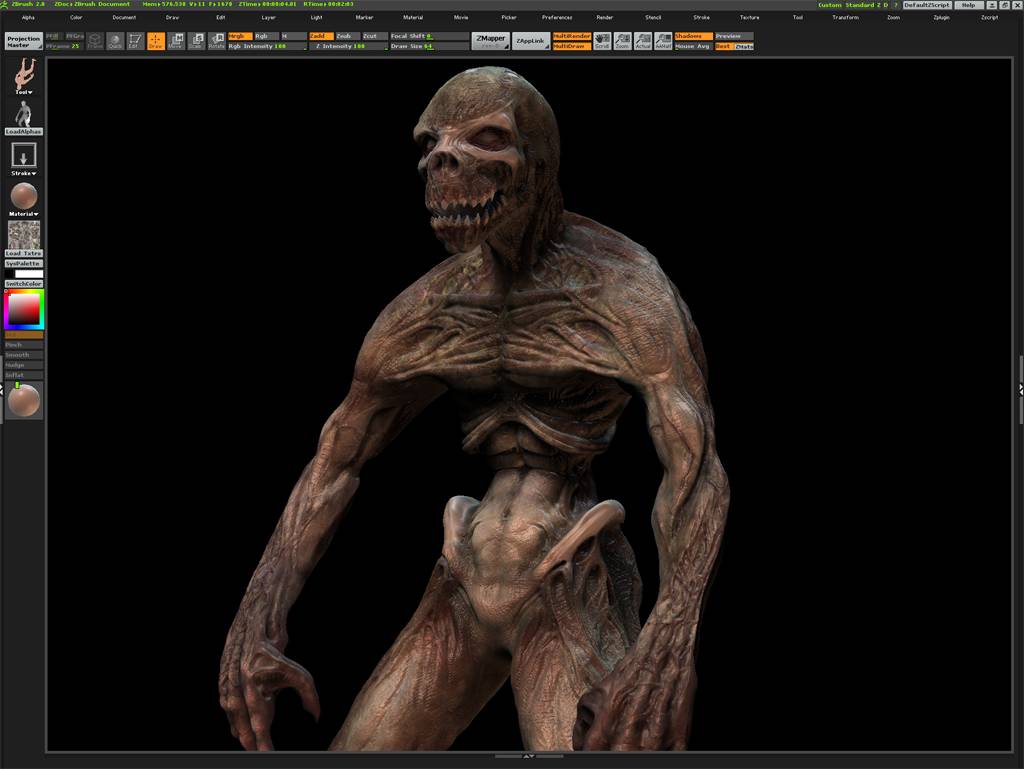
Task: Open the Draw menu
Action: (172, 18)
